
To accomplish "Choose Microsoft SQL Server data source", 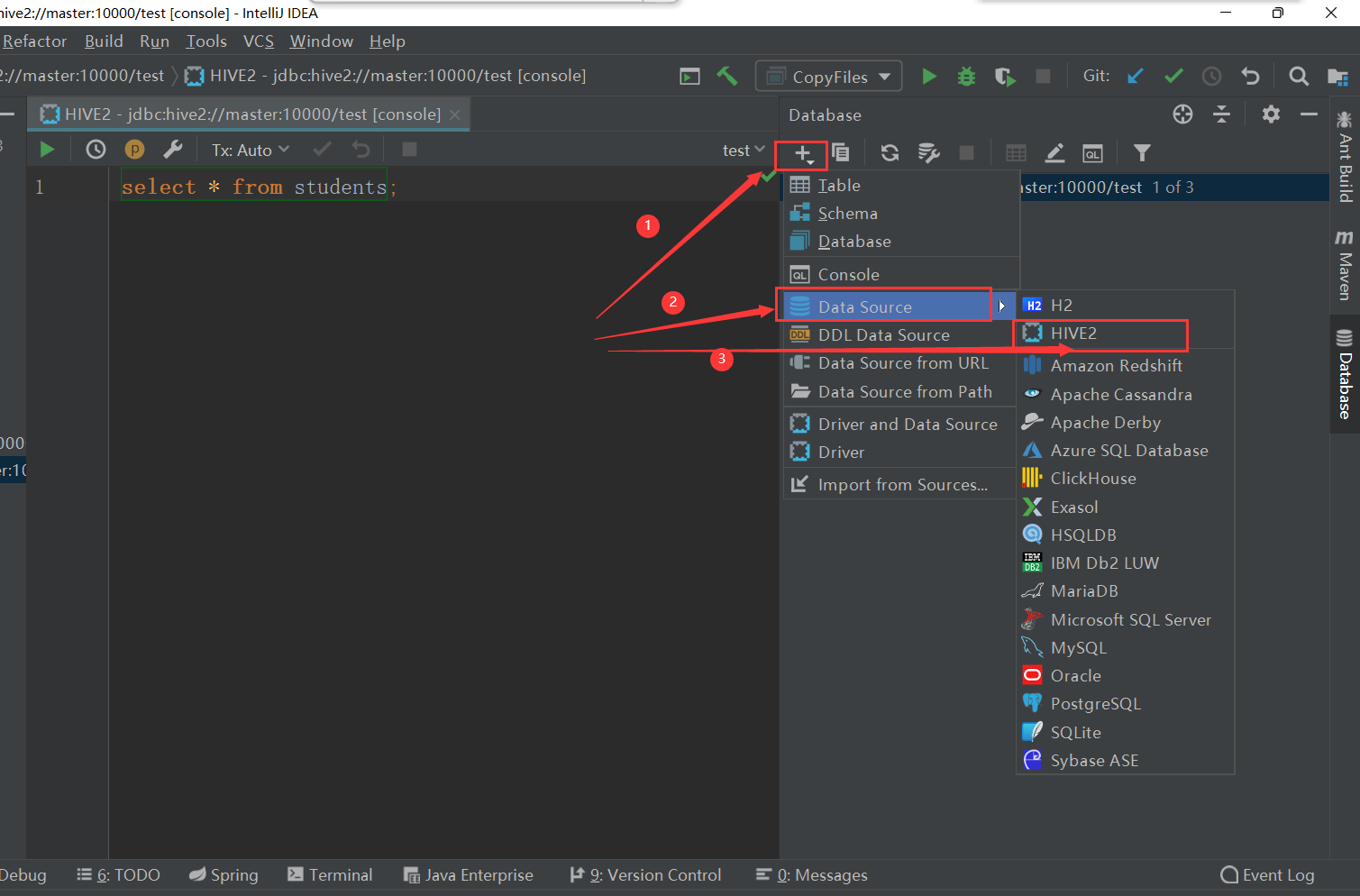I will click(1125, 619).
